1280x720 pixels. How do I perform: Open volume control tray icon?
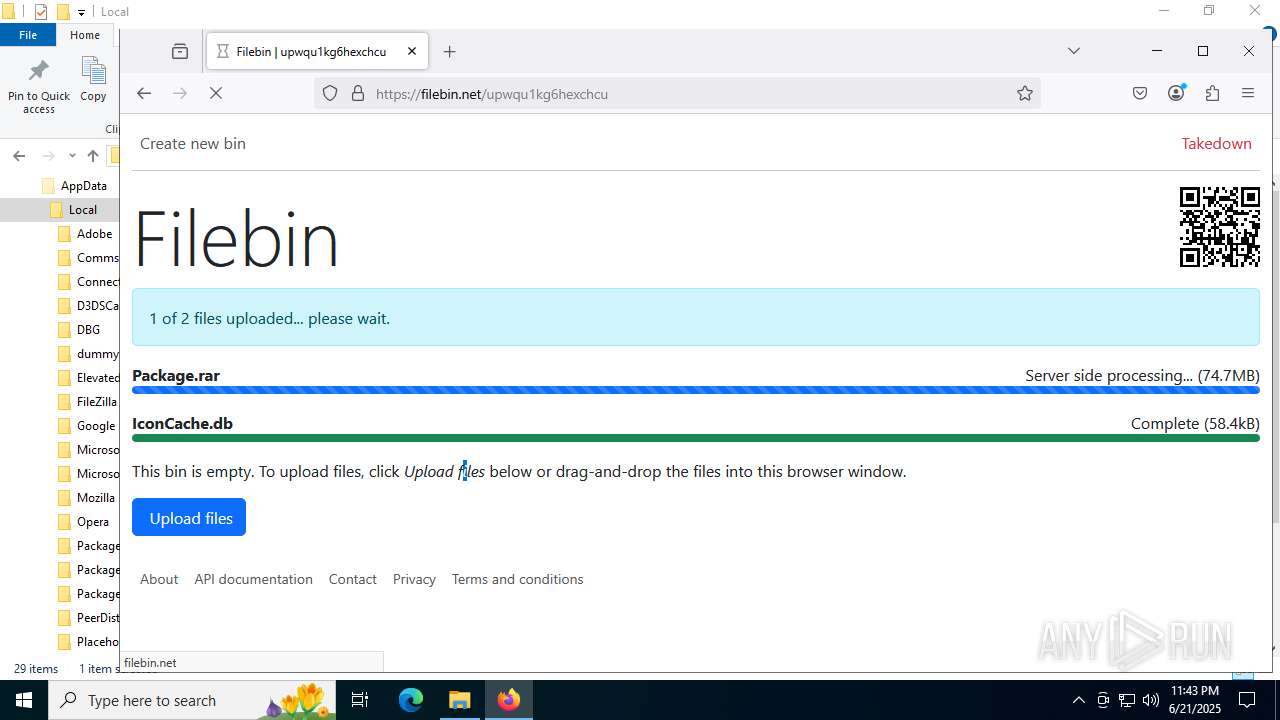(x=1151, y=700)
